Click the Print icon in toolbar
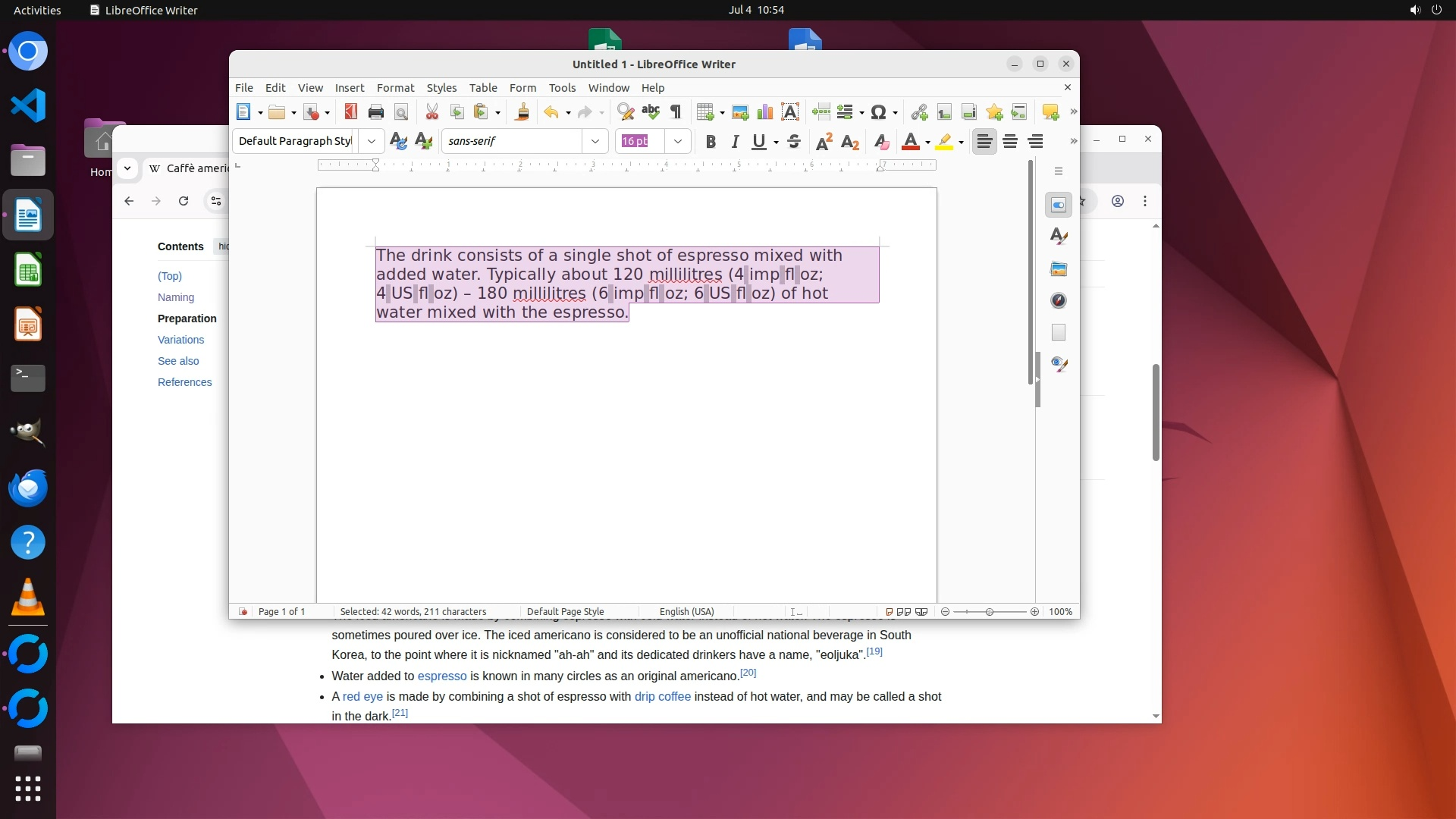 click(375, 112)
